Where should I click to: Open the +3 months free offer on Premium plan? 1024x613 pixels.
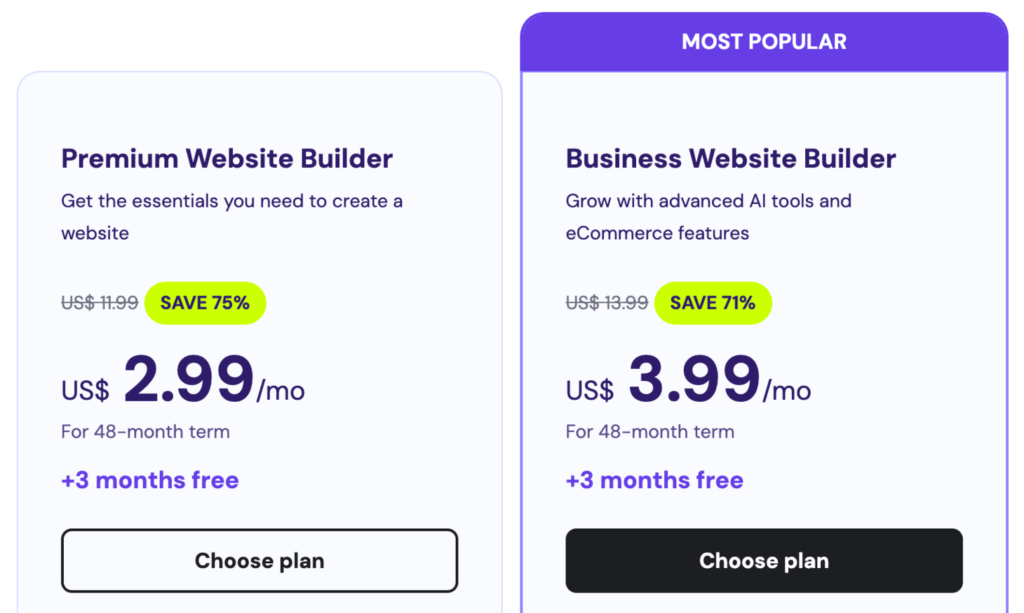click(x=150, y=480)
